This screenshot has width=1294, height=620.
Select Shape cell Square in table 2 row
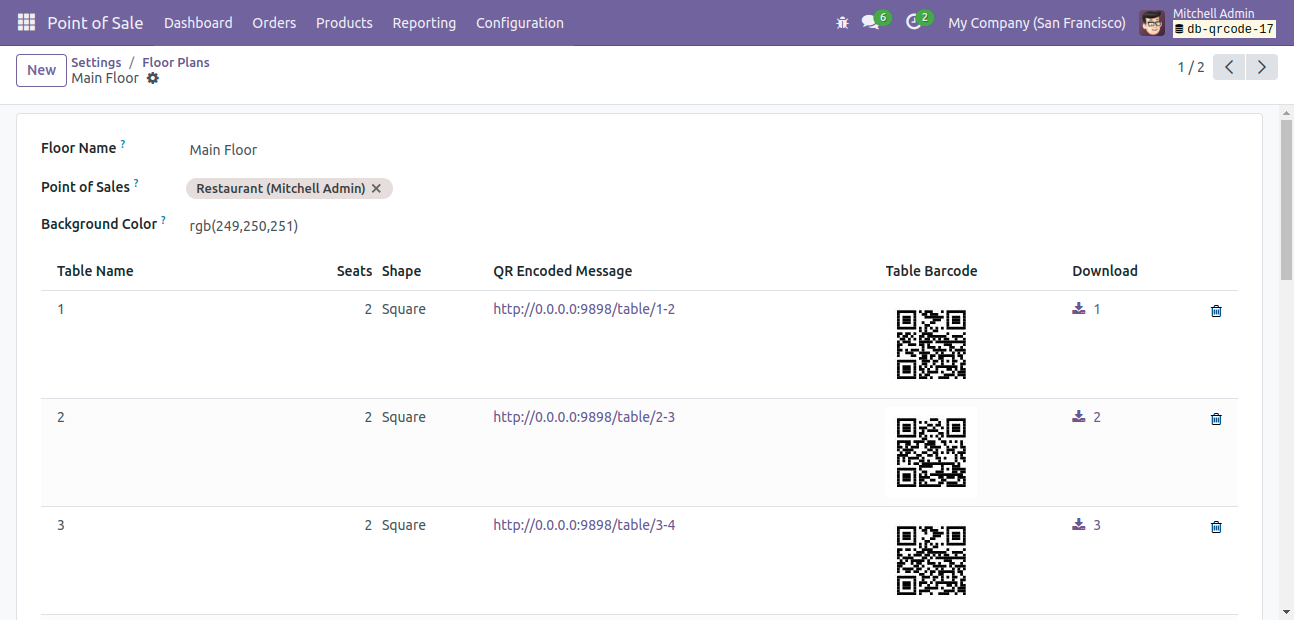tap(404, 417)
